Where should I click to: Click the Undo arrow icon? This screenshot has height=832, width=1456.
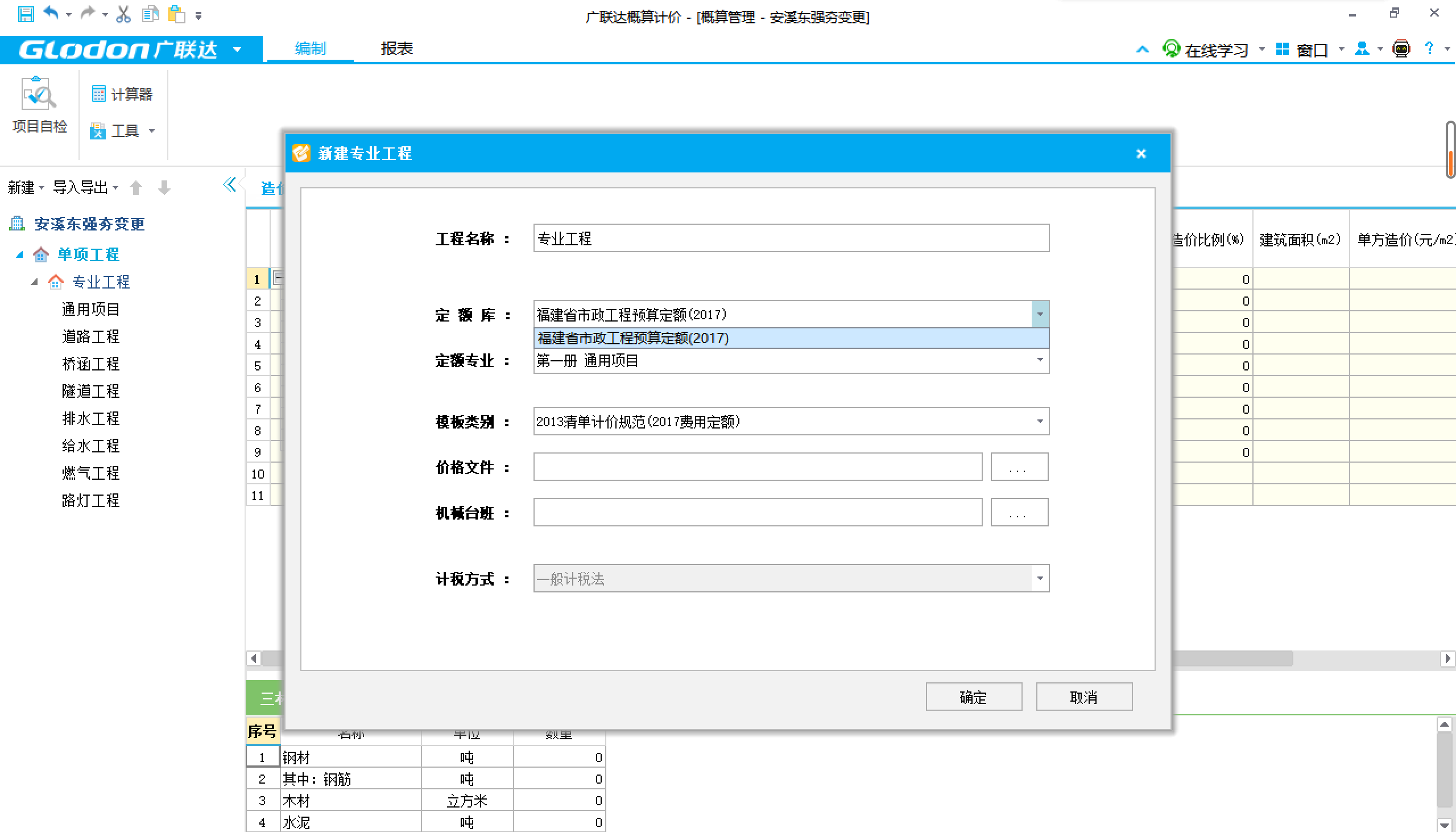coord(51,13)
